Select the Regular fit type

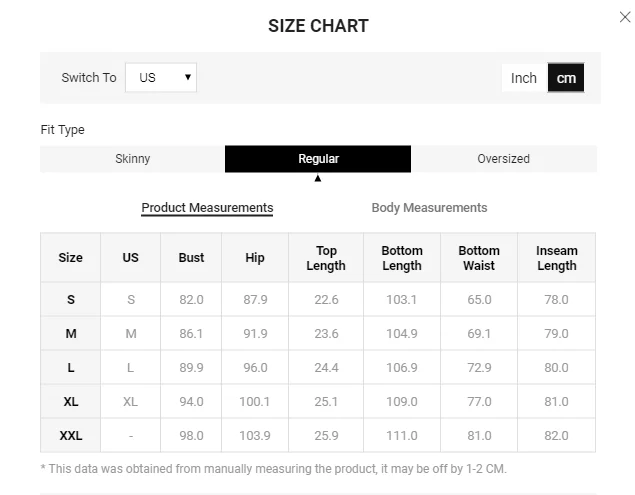click(318, 159)
